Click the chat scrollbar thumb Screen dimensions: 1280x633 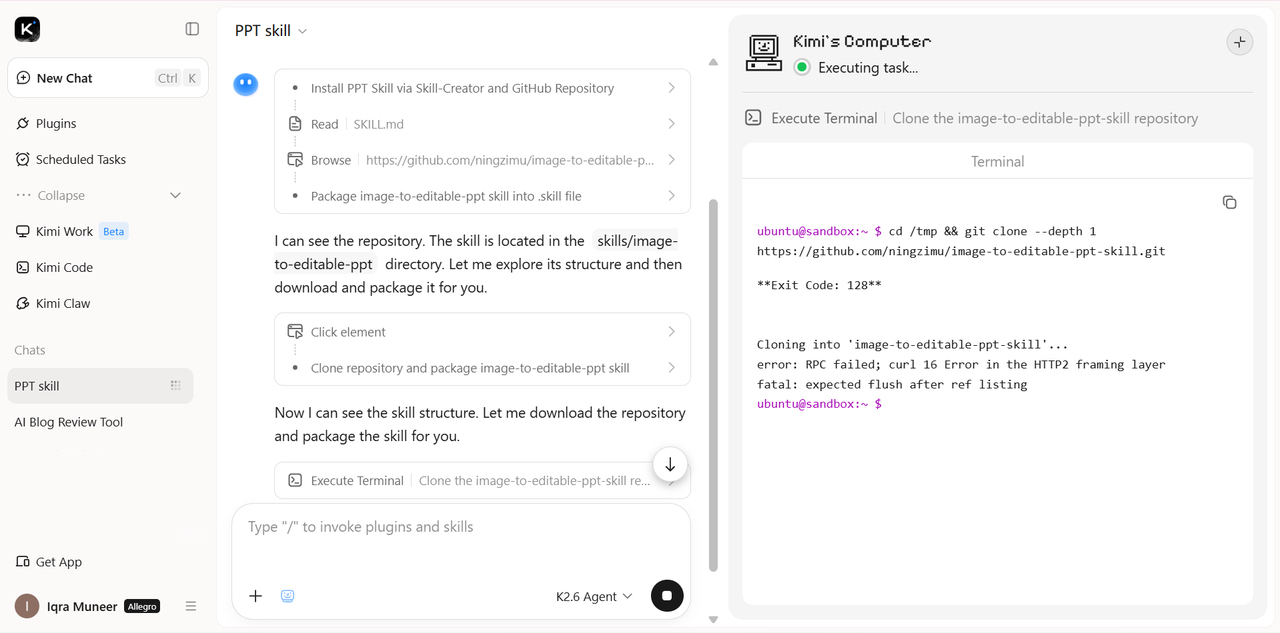pyautogui.click(x=713, y=385)
